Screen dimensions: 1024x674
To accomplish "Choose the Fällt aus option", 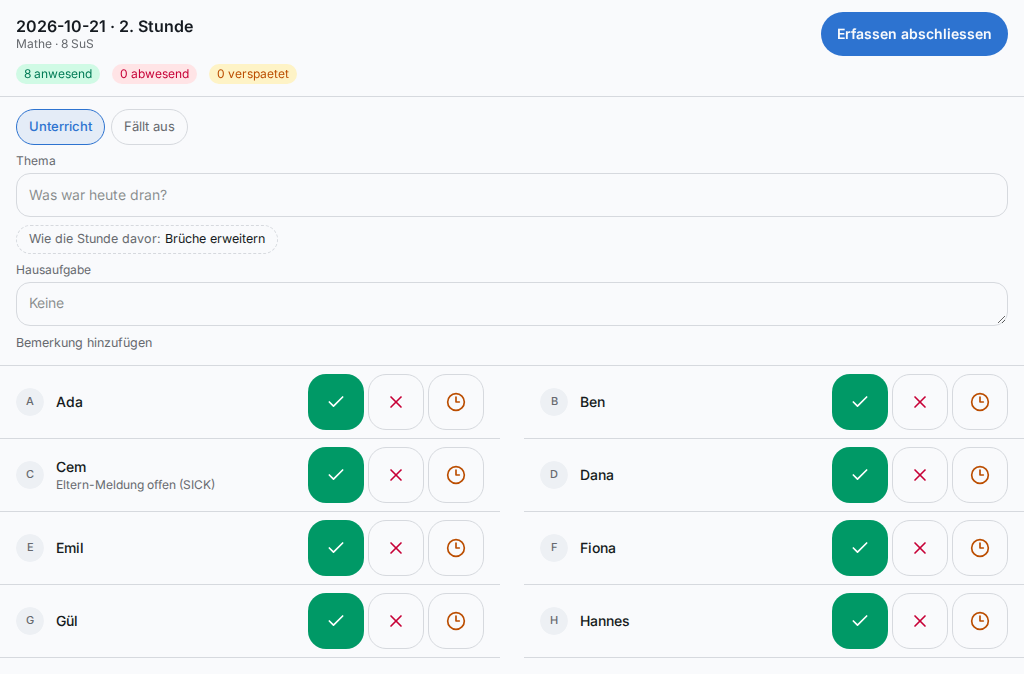I will tap(150, 127).
